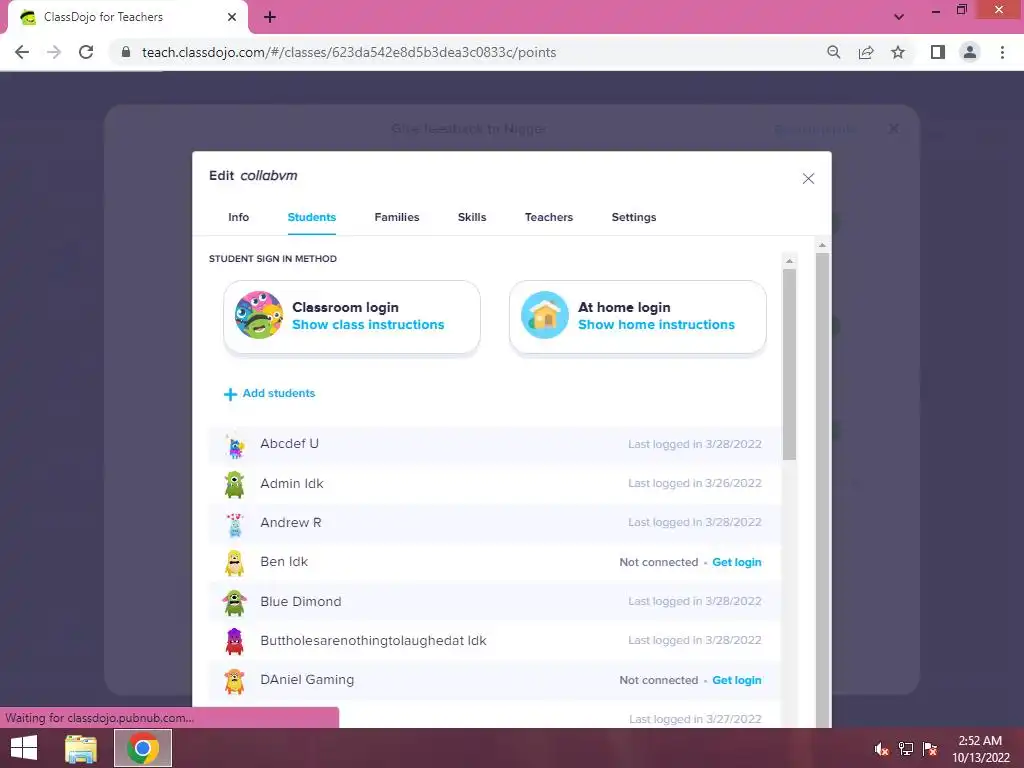Viewport: 1024px width, 768px height.
Task: Click the site lock icon
Action: 126,52
